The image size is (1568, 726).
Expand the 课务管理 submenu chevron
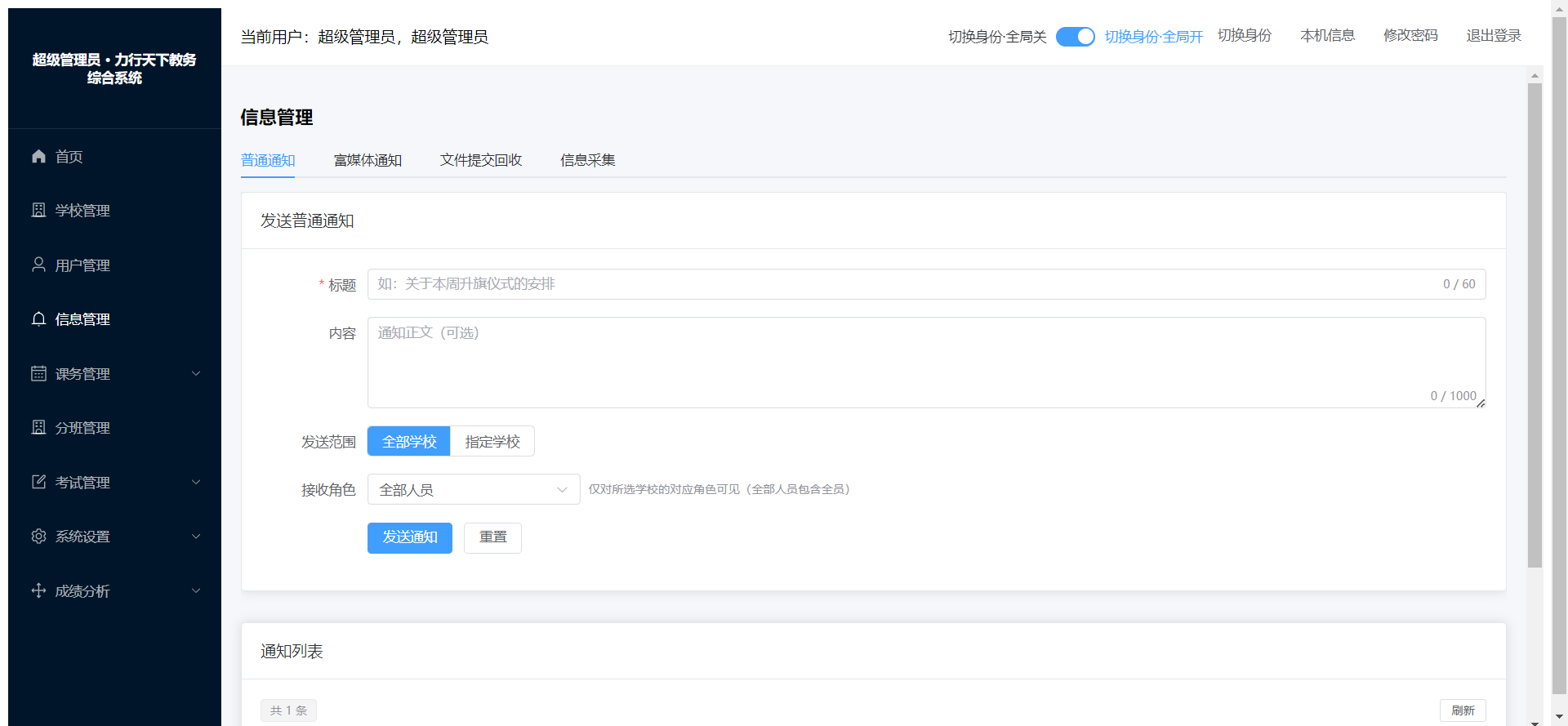tap(196, 373)
